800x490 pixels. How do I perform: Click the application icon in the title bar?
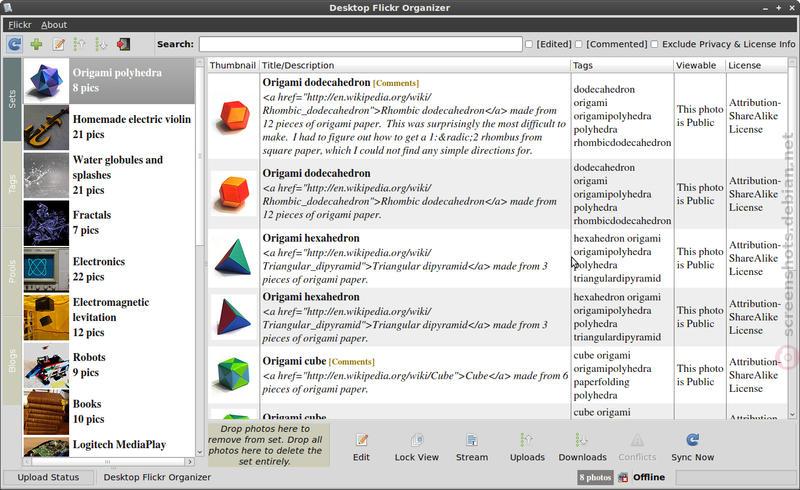pyautogui.click(x=7, y=7)
